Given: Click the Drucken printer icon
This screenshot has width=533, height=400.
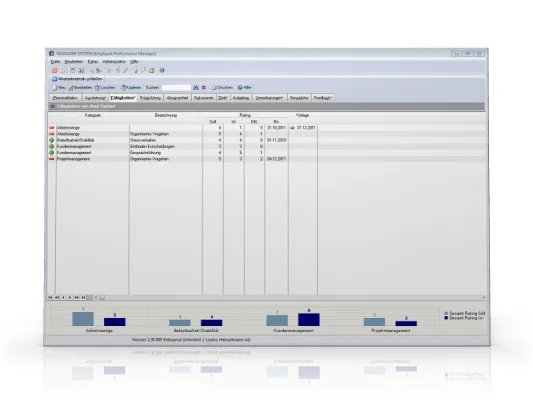Looking at the screenshot, I should pyautogui.click(x=214, y=88).
